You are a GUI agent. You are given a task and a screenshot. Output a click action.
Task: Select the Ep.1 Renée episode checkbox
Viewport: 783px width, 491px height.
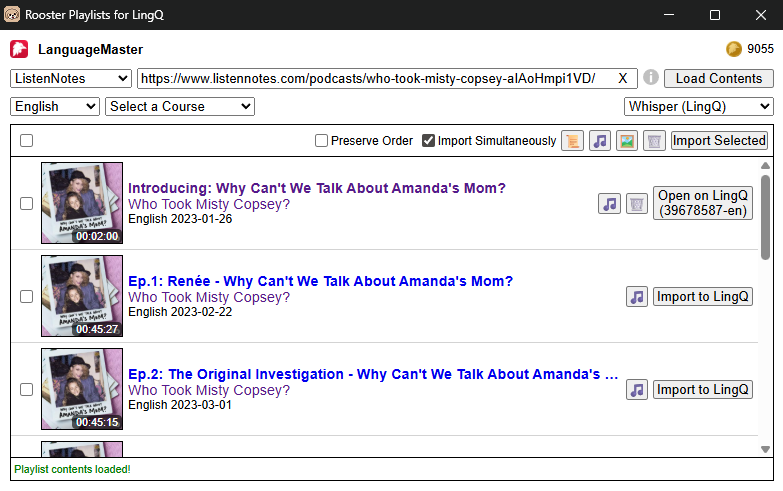coord(26,297)
